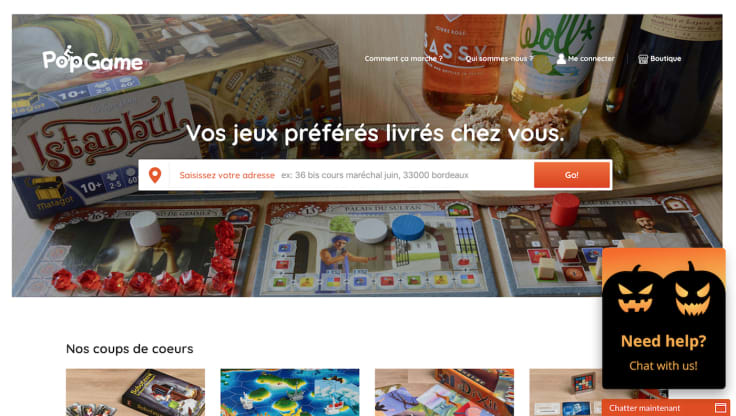Click the Nos coups de coeurs heading
Viewport: 736px width, 416px height.
[130, 349]
